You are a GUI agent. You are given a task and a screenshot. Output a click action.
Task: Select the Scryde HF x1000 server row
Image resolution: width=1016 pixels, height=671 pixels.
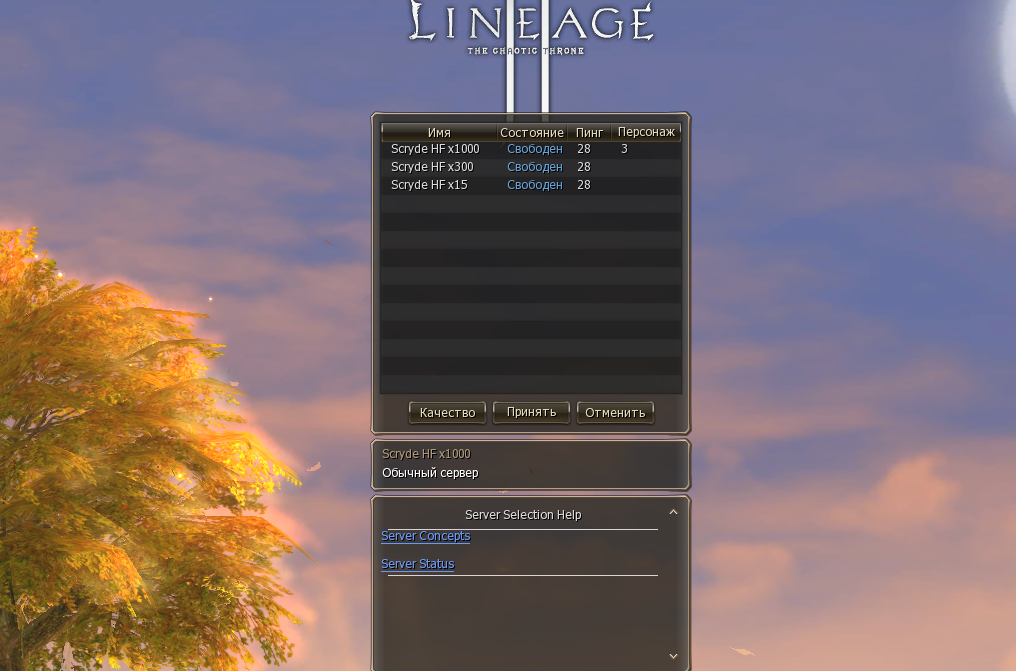pyautogui.click(x=531, y=150)
